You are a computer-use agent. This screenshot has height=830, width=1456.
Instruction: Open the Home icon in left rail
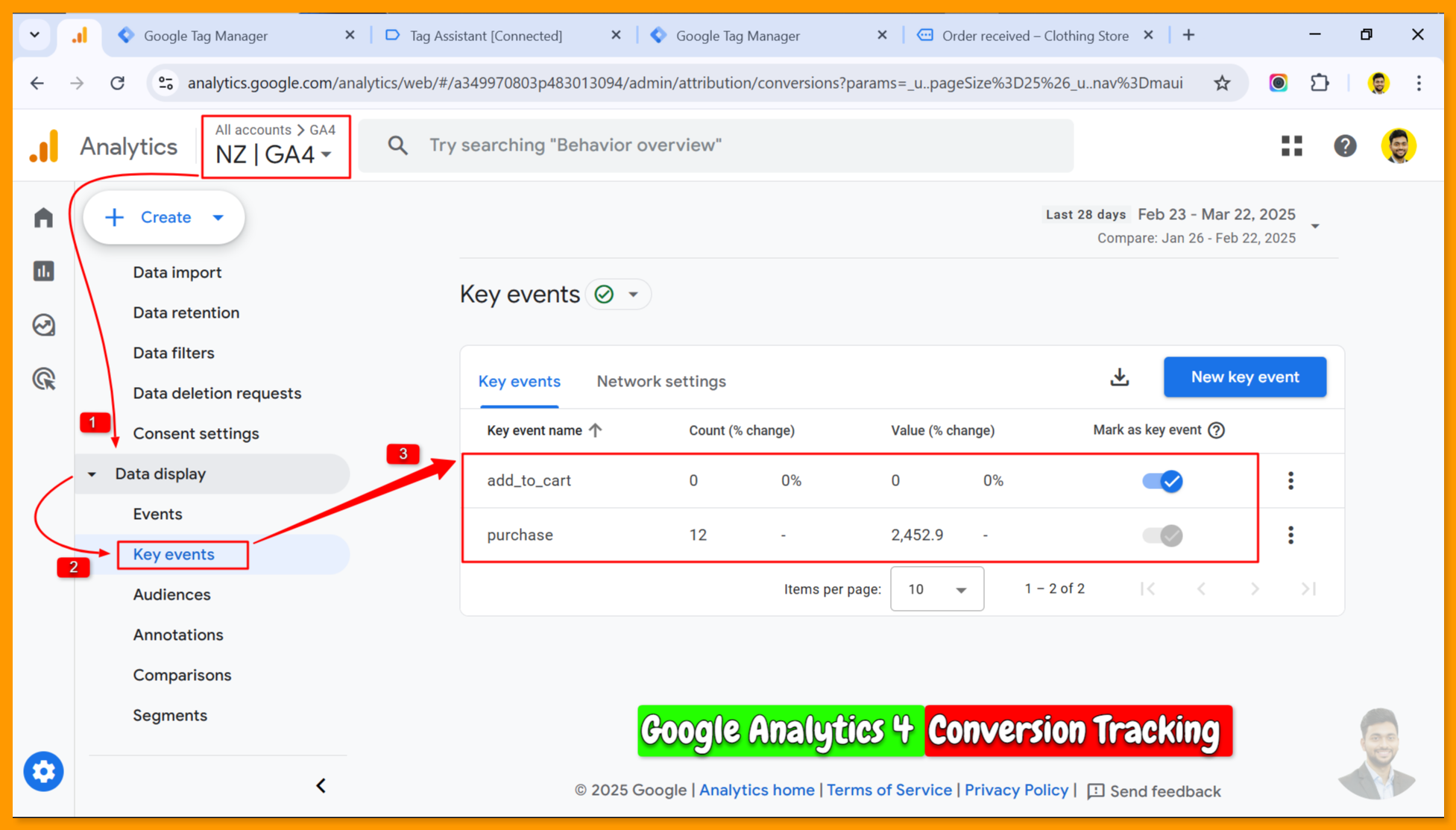[43, 217]
